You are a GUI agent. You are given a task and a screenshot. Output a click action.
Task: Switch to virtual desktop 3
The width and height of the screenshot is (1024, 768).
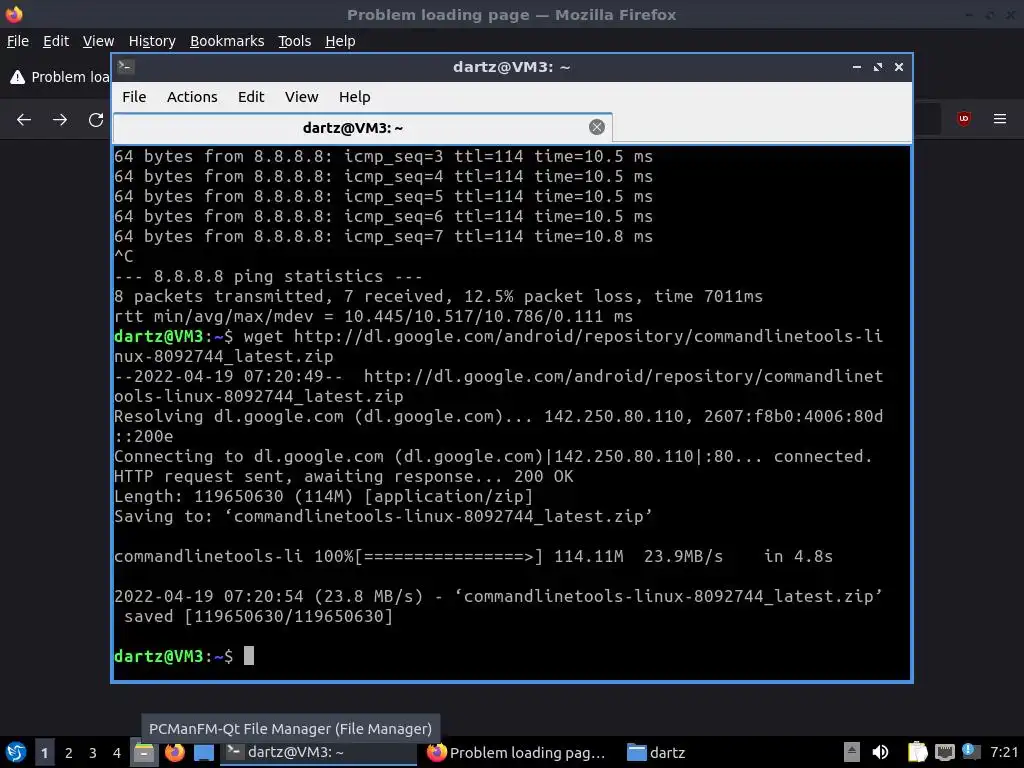pyautogui.click(x=93, y=753)
